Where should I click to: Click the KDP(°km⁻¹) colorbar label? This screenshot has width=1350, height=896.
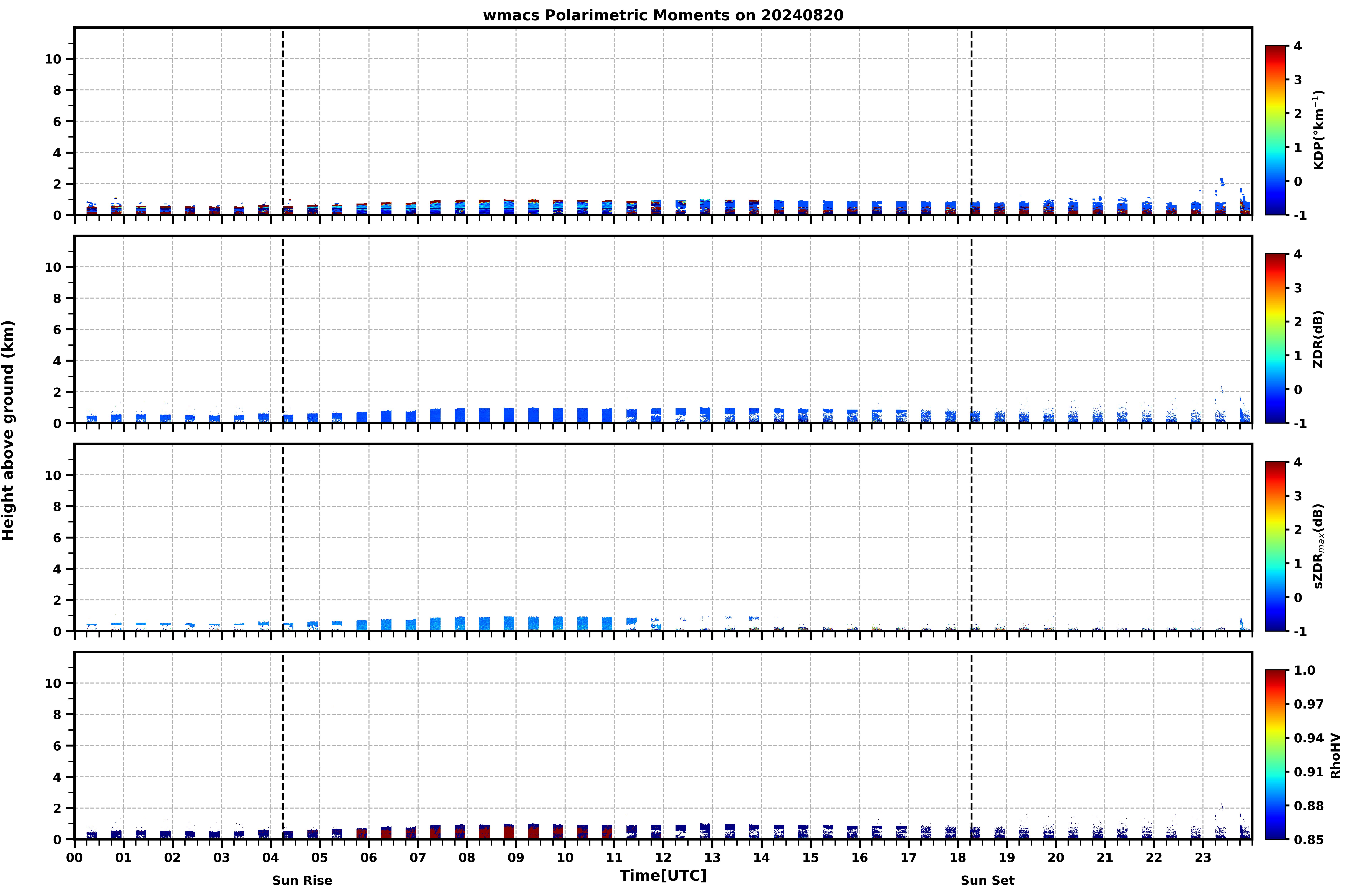click(x=1318, y=130)
